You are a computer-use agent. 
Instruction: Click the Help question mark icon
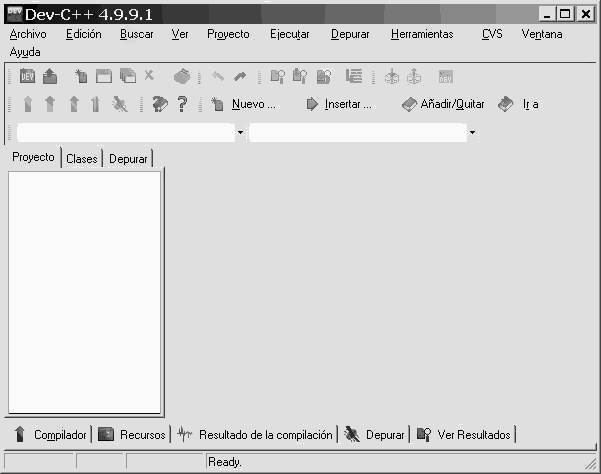[x=182, y=104]
